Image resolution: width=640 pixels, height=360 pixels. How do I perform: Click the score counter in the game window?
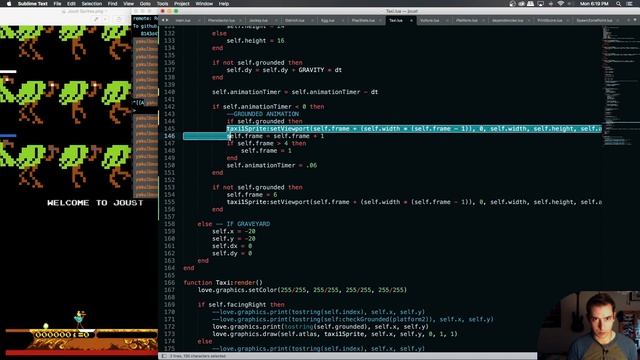click(x=62, y=335)
